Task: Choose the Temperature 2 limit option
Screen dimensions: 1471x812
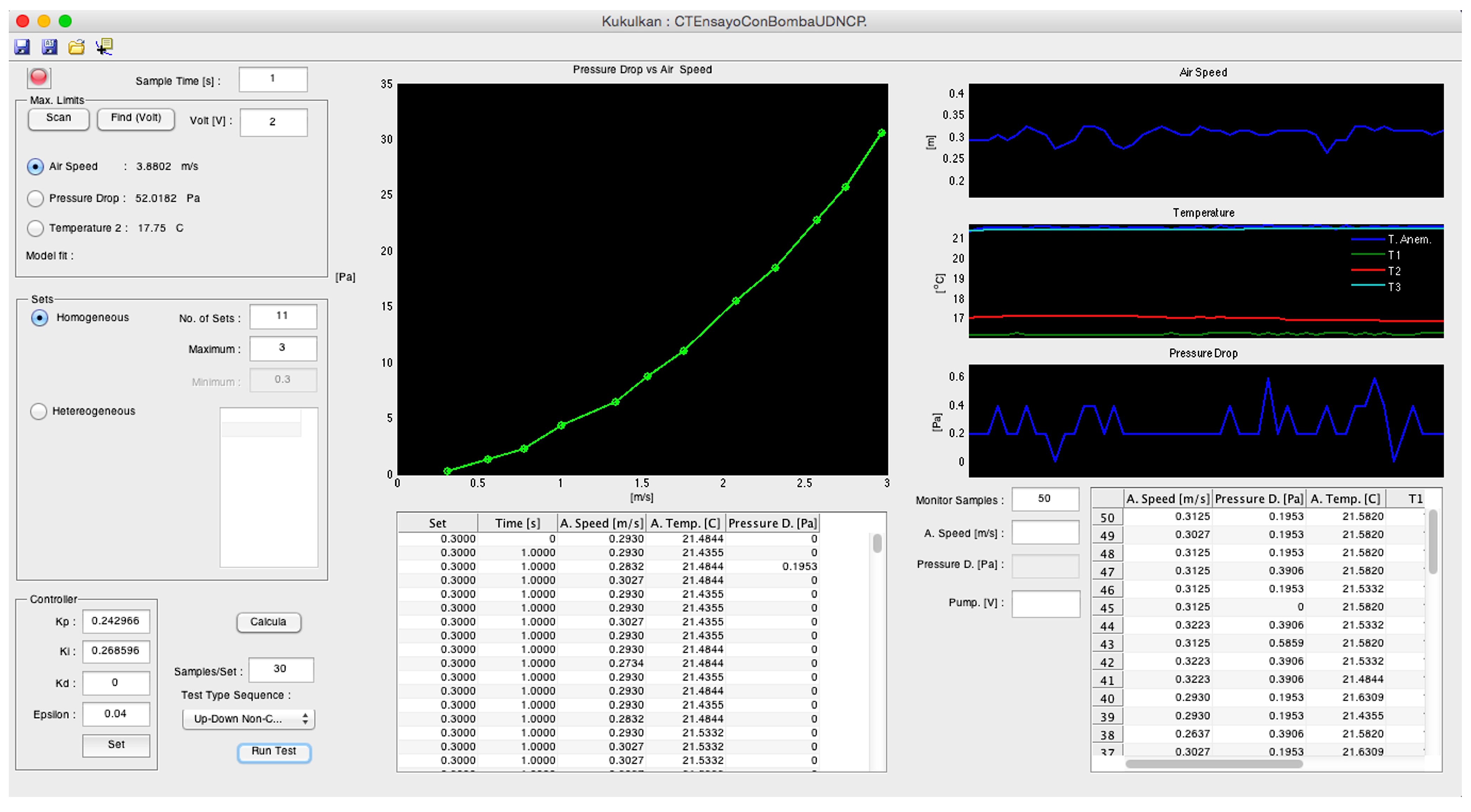Action: [36, 228]
